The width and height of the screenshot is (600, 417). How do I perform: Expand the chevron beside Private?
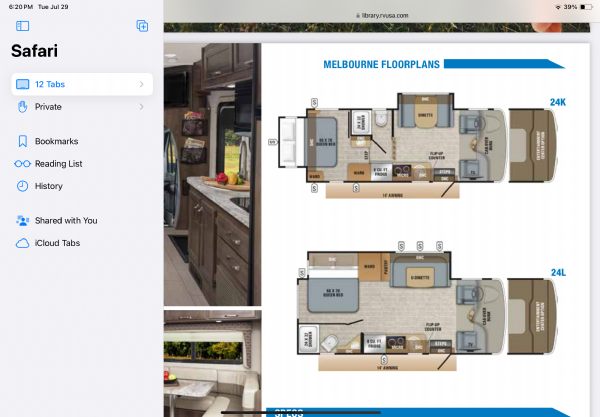pyautogui.click(x=142, y=107)
